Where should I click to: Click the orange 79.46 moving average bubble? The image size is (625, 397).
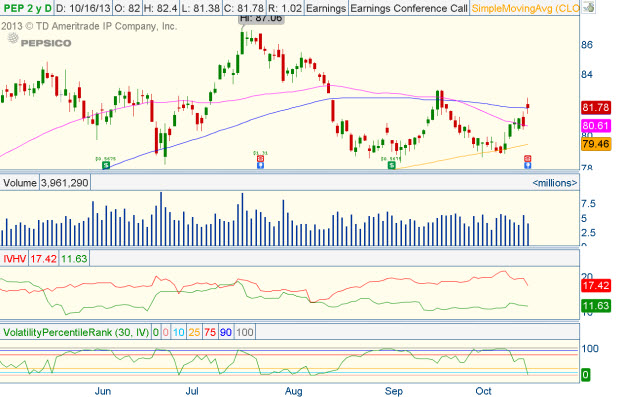pyautogui.click(x=596, y=144)
